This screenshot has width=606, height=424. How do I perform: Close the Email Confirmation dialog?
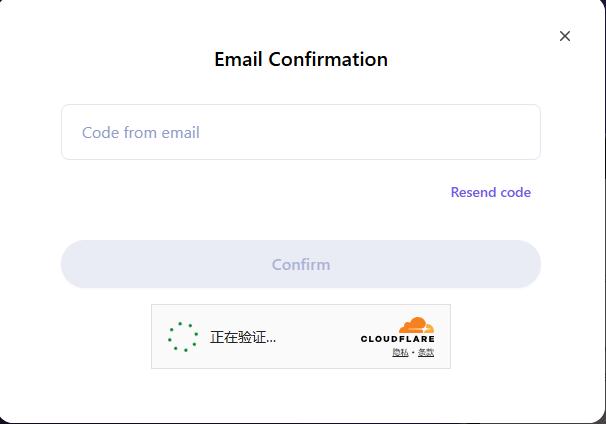click(x=565, y=36)
